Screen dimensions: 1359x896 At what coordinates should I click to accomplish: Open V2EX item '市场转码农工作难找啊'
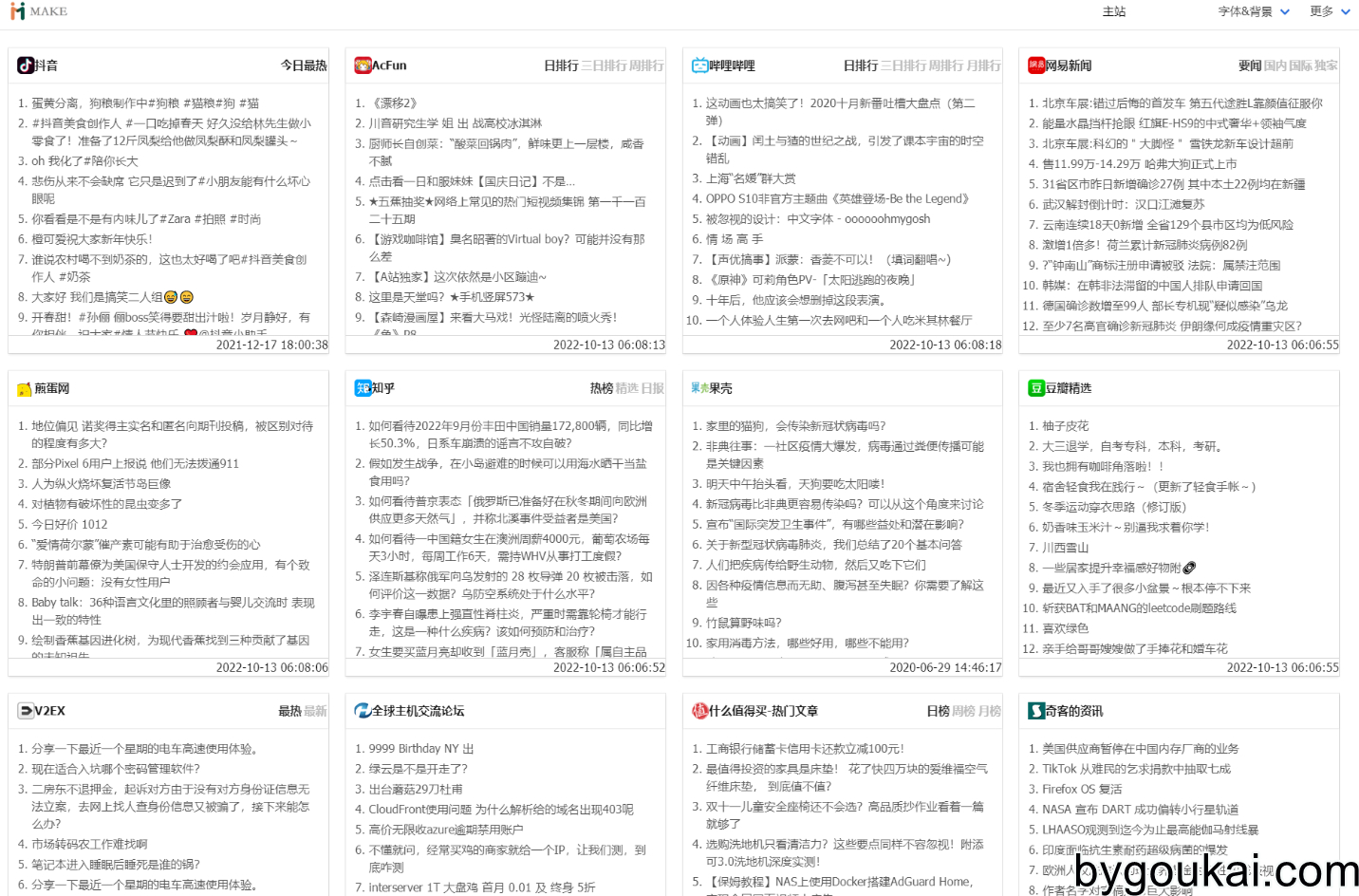point(89,844)
